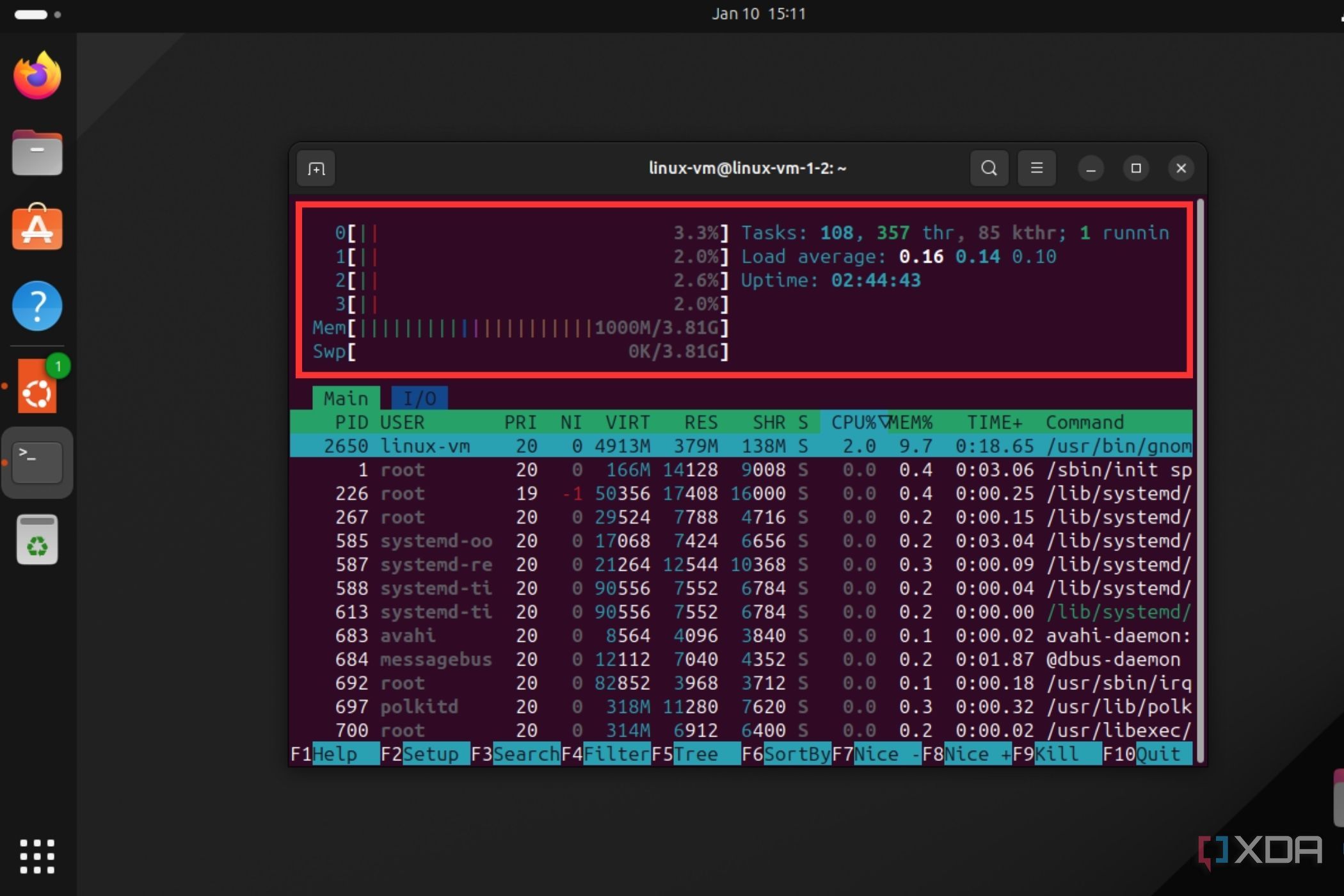This screenshot has width=1344, height=896.
Task: Select PID 588 systemd-ti row
Action: (x=741, y=588)
